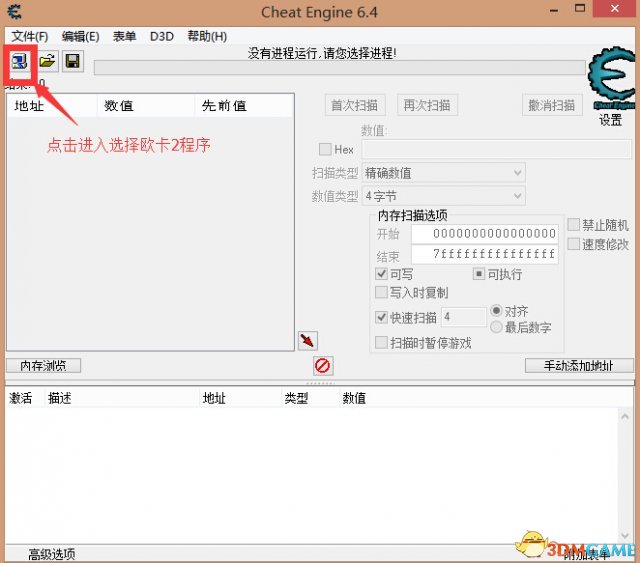Select the 最后数字 radio button
The image size is (640, 563).
pos(497,327)
